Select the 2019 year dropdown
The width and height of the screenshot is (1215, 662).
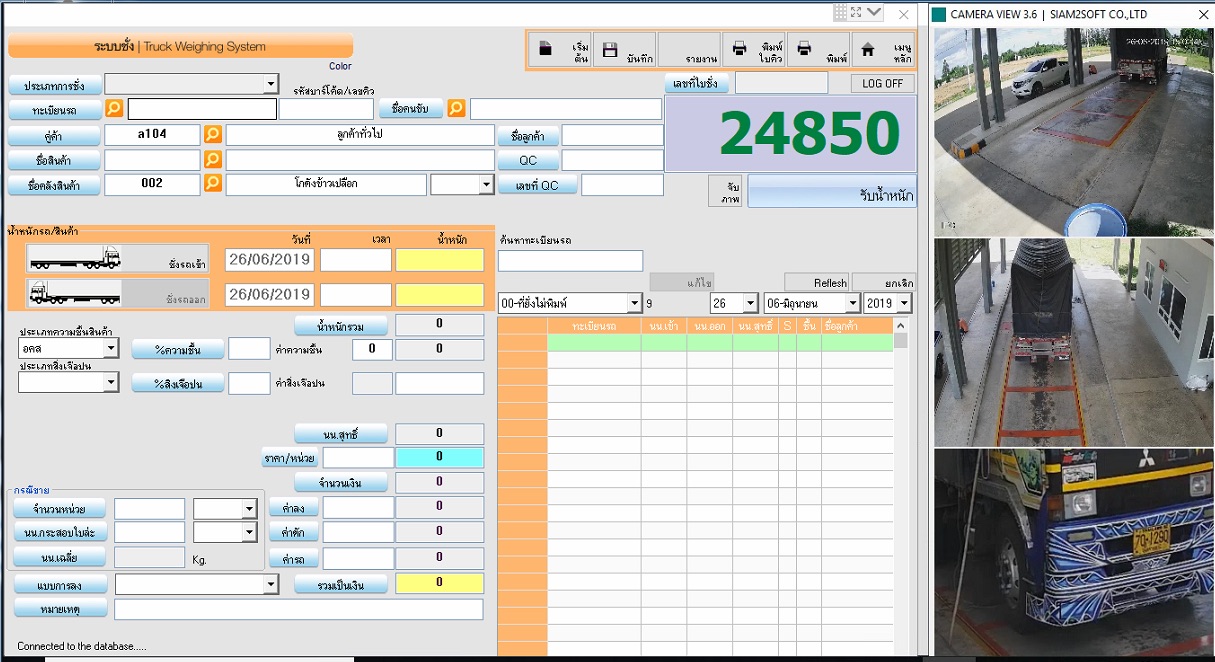coord(903,303)
